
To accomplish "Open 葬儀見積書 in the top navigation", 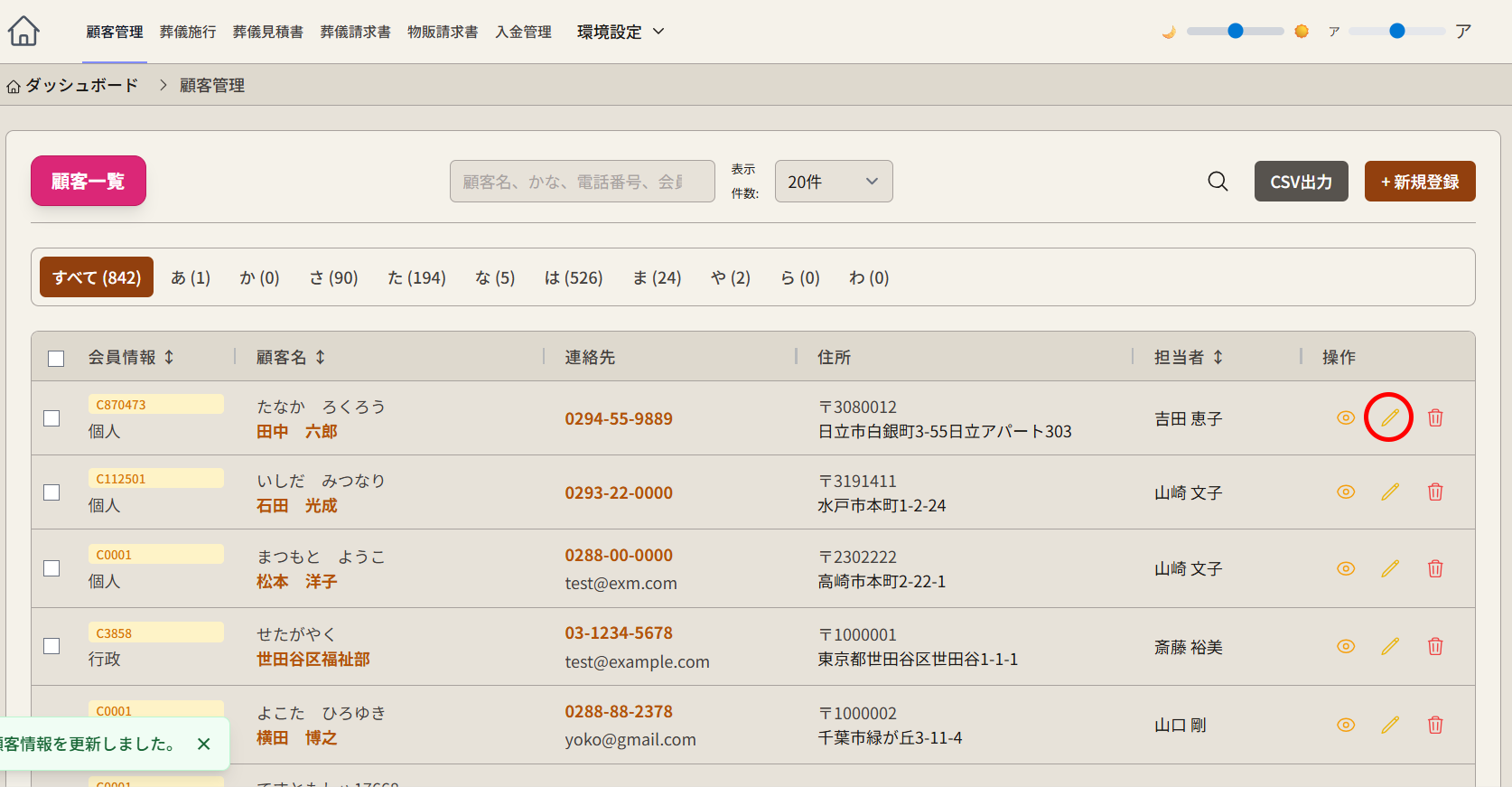I will [267, 32].
